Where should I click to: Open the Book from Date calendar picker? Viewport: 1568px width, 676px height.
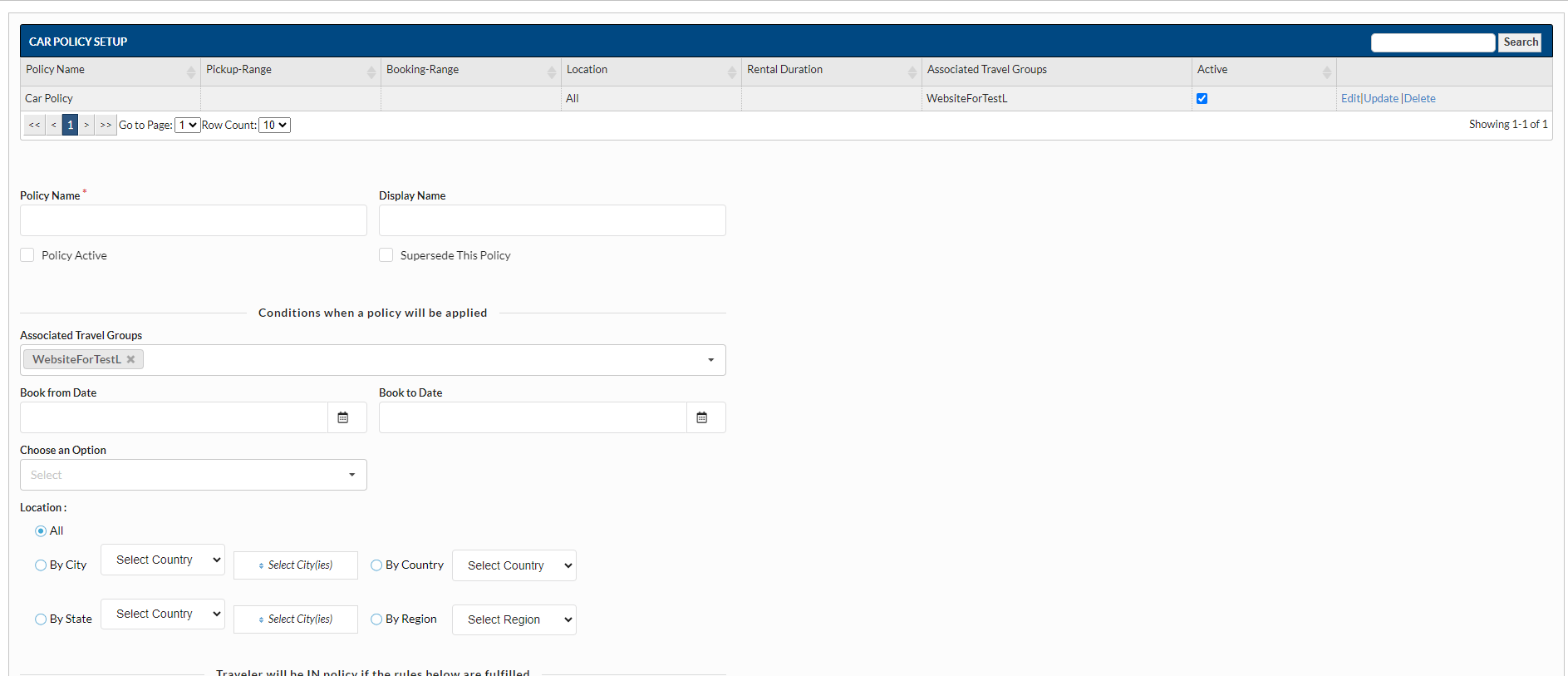(x=343, y=417)
